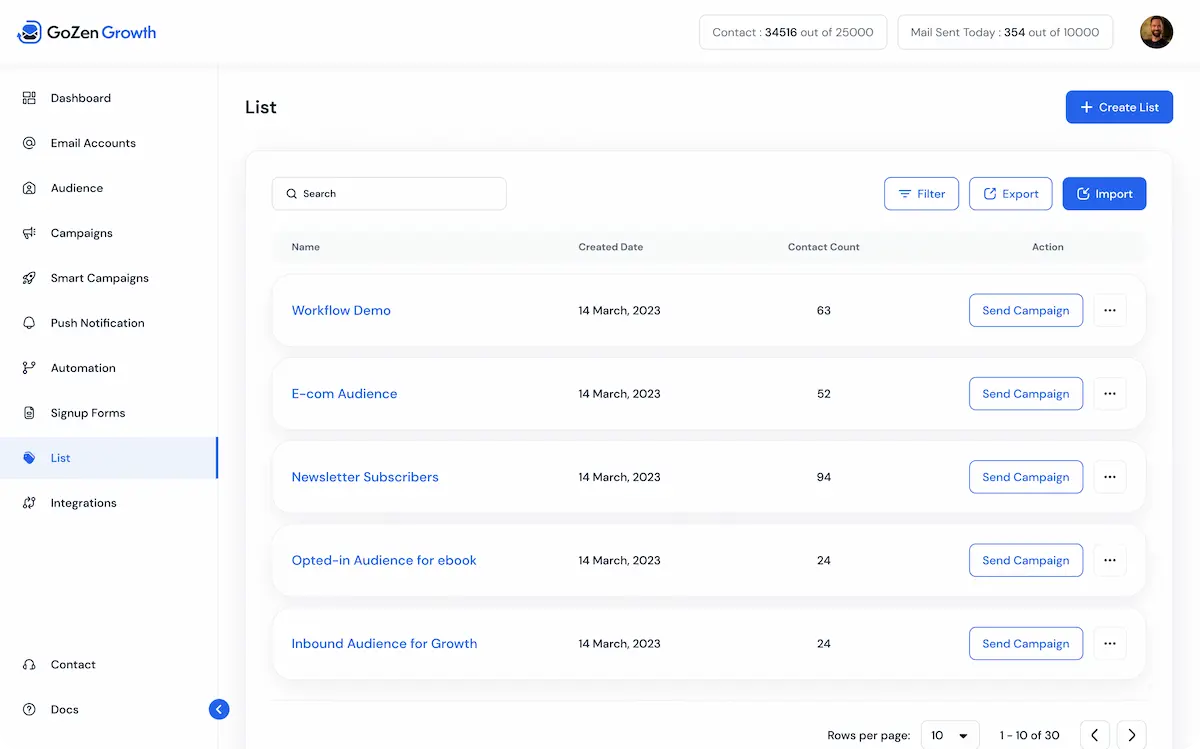This screenshot has height=749, width=1200.
Task: Open the Filter panel
Action: click(921, 193)
